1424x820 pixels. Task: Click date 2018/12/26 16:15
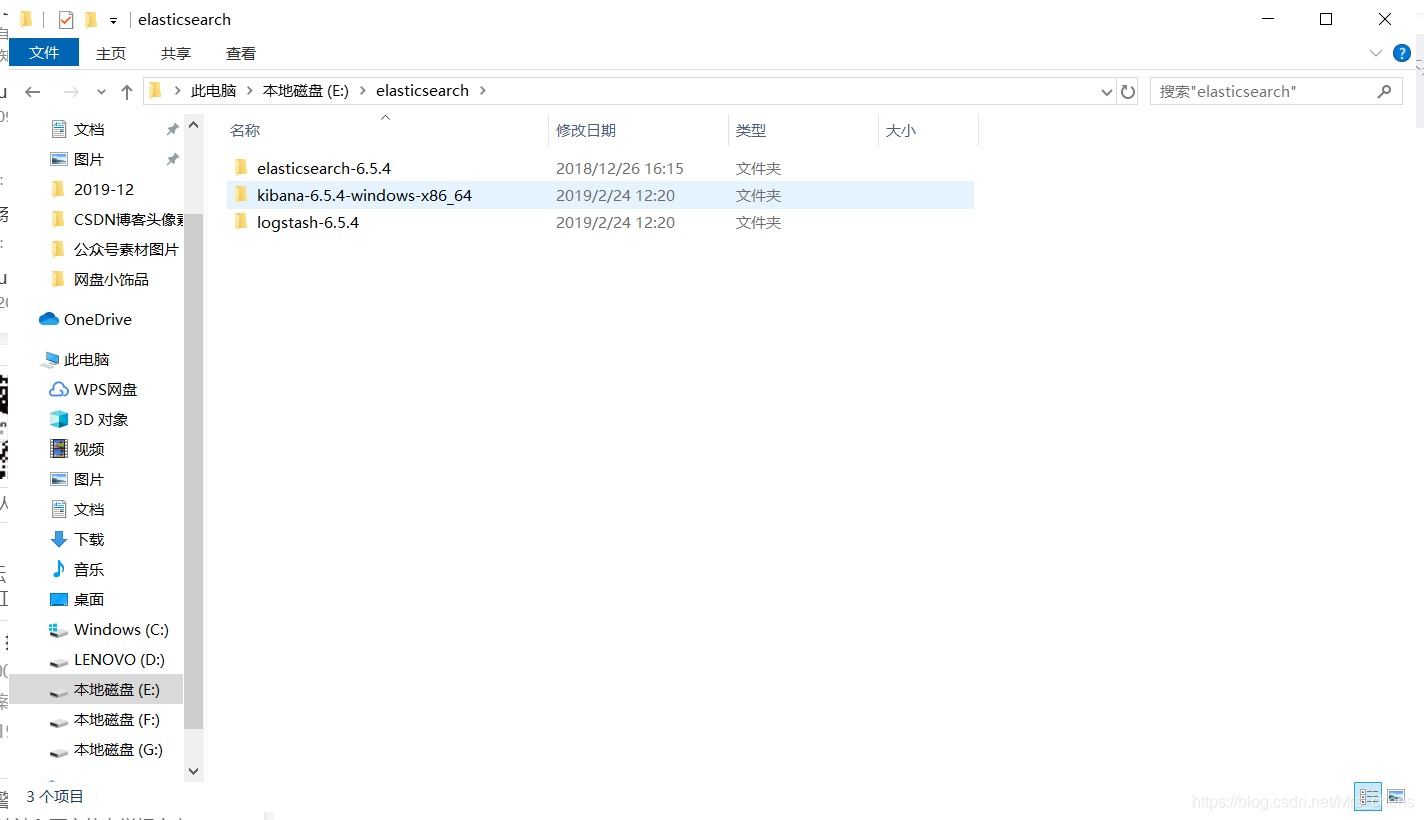620,168
